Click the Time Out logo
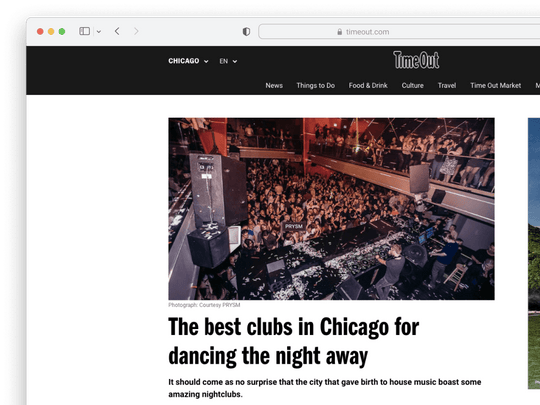The height and width of the screenshot is (405, 540). pyautogui.click(x=416, y=60)
